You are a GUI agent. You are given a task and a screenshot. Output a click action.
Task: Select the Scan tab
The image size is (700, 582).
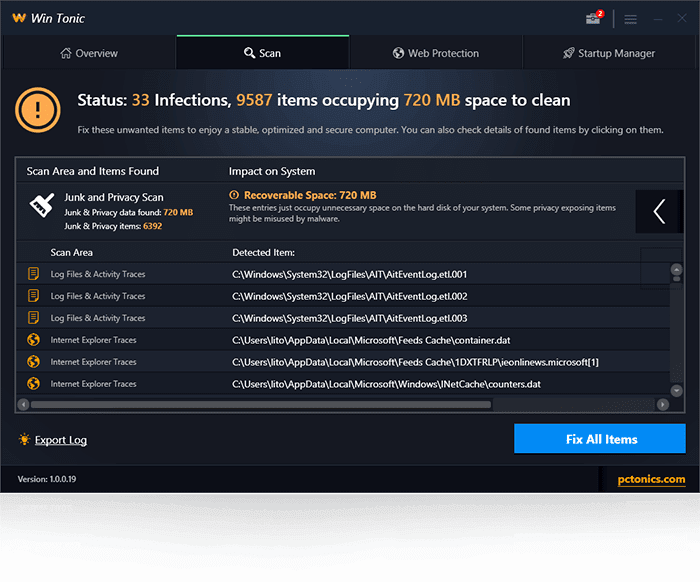(262, 53)
